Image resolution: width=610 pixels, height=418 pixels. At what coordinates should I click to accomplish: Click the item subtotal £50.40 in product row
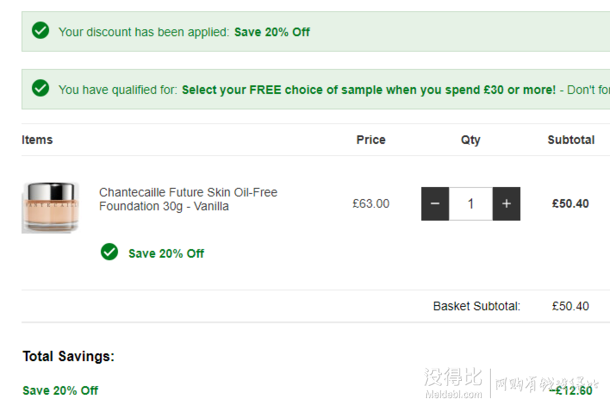click(570, 204)
